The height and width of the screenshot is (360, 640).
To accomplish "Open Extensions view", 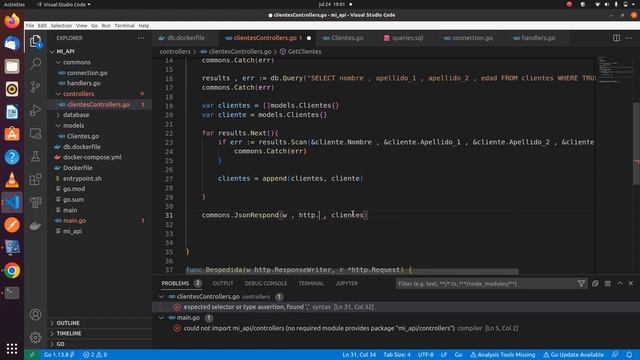I will [x=36, y=179].
